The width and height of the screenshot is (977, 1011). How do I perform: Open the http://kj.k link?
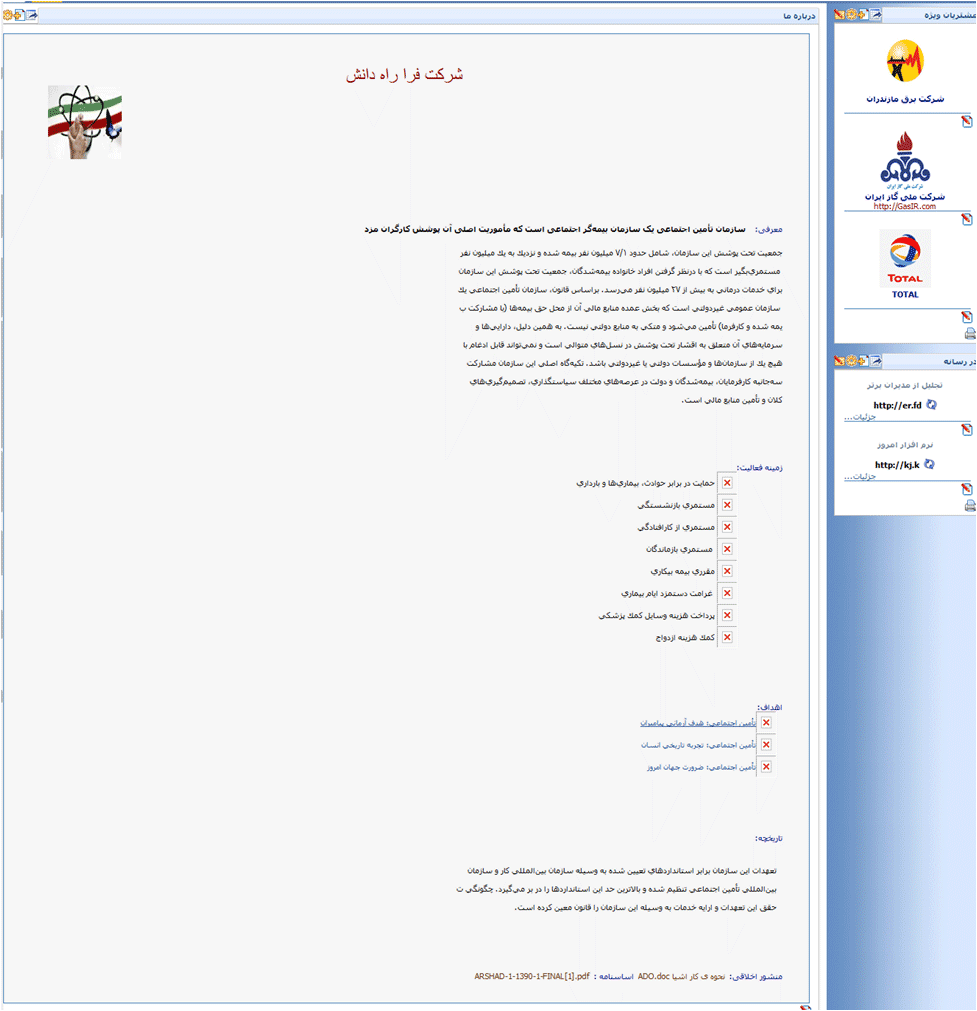click(897, 464)
